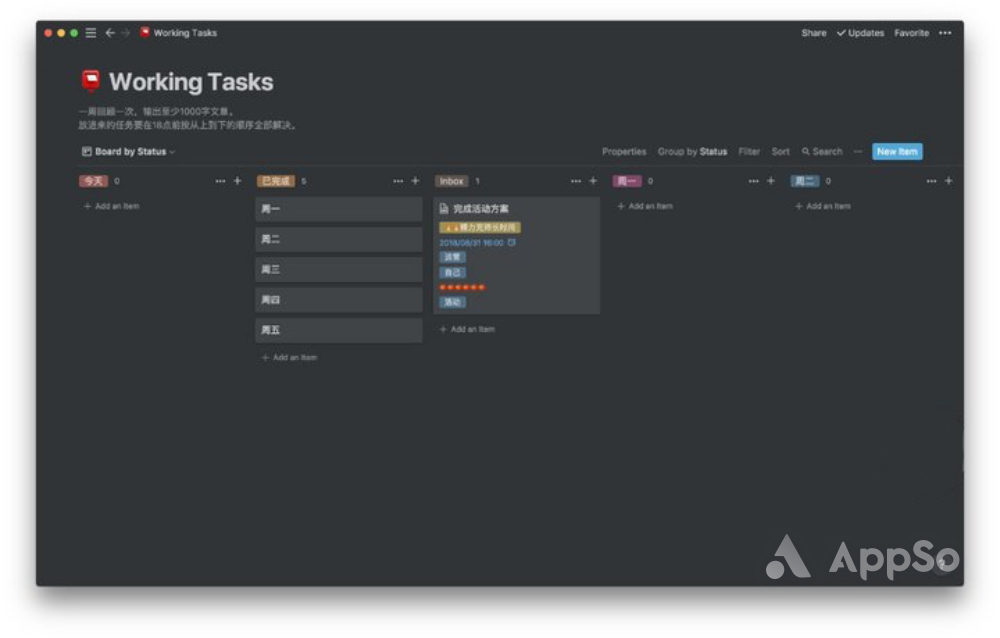Image resolution: width=1000 pixels, height=638 pixels.
Task: Select the orange 已完成 status tag
Action: (x=276, y=181)
